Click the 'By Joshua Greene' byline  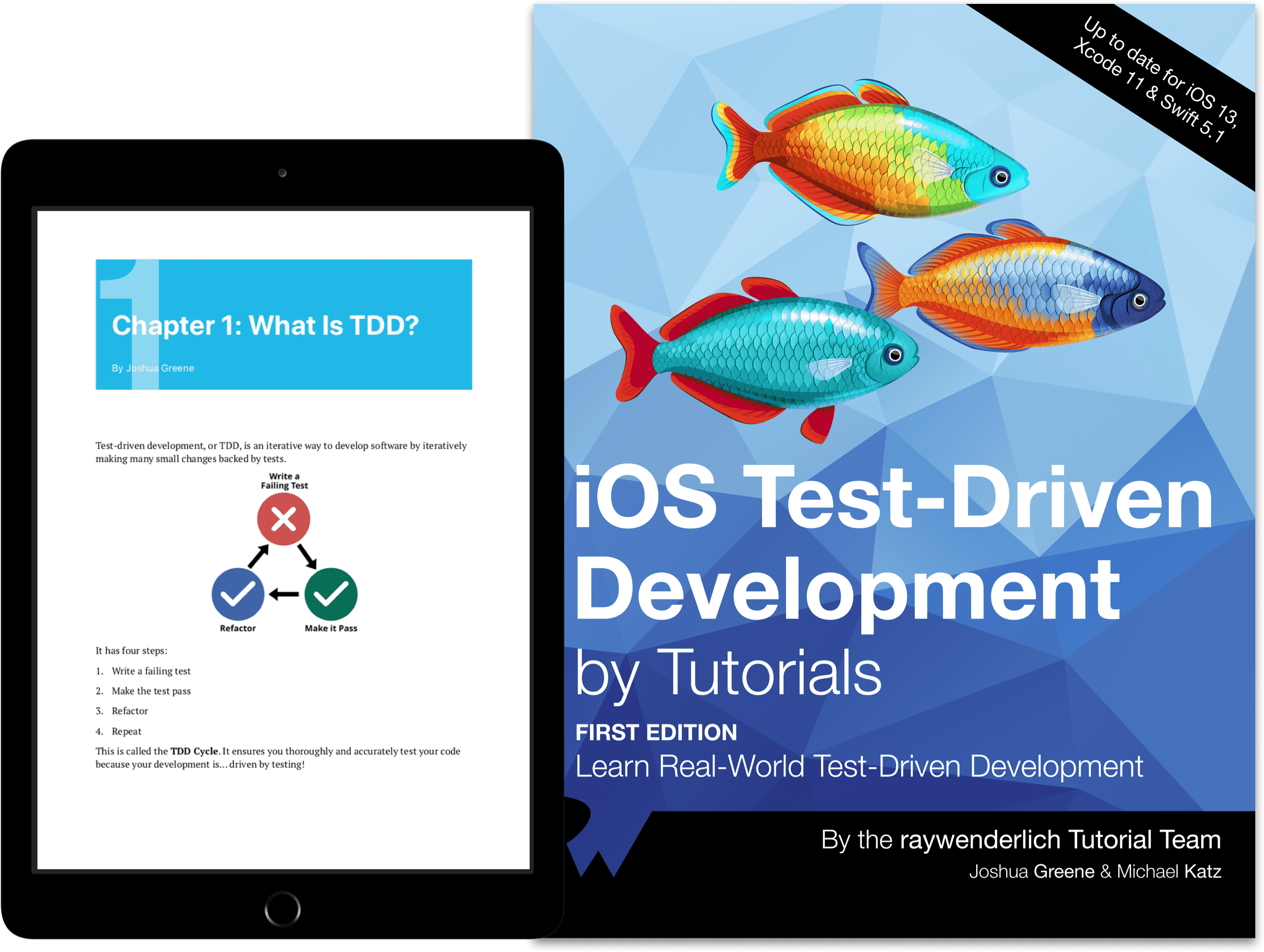tap(153, 368)
